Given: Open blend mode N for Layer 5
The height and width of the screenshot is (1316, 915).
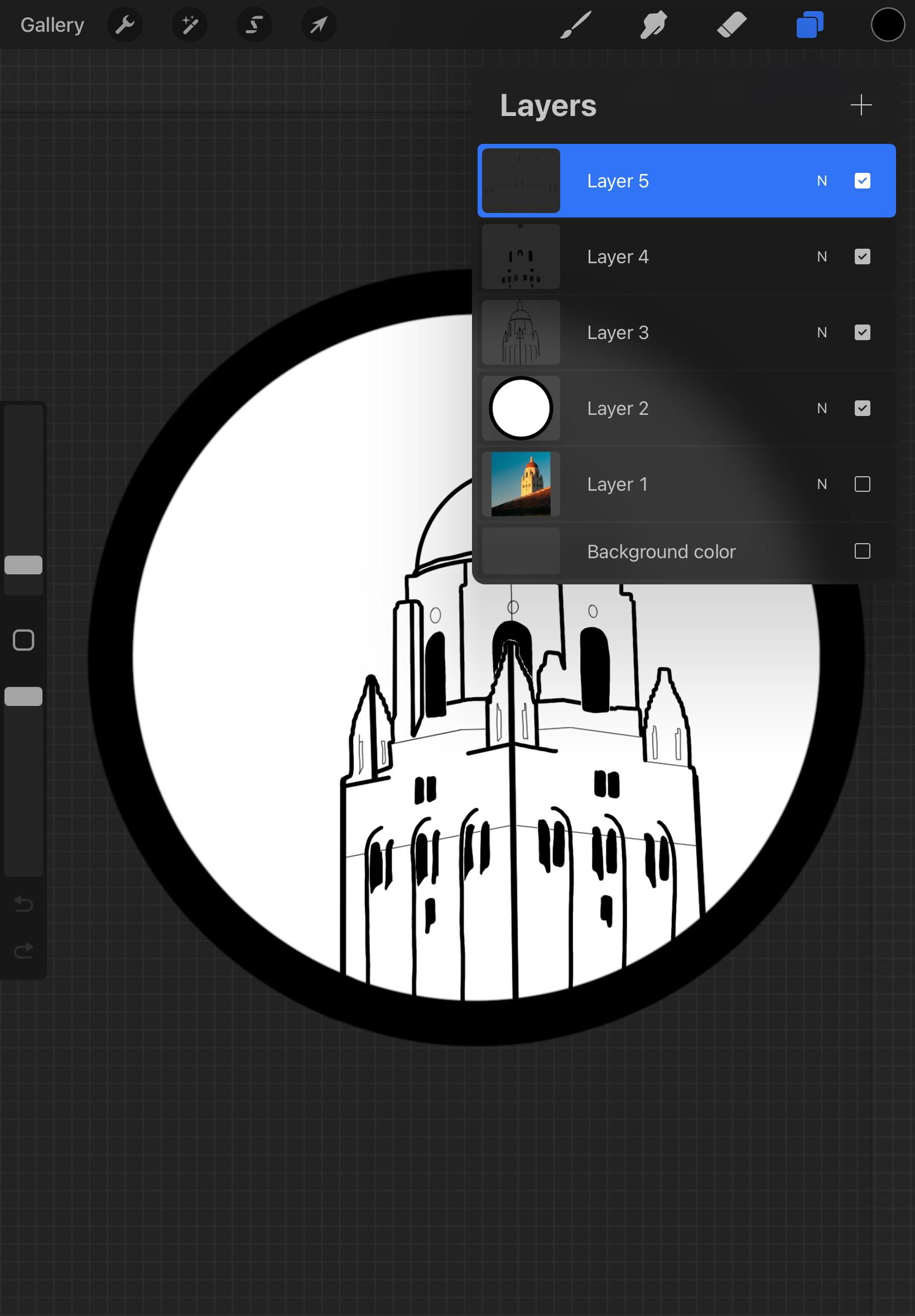Looking at the screenshot, I should coord(822,181).
